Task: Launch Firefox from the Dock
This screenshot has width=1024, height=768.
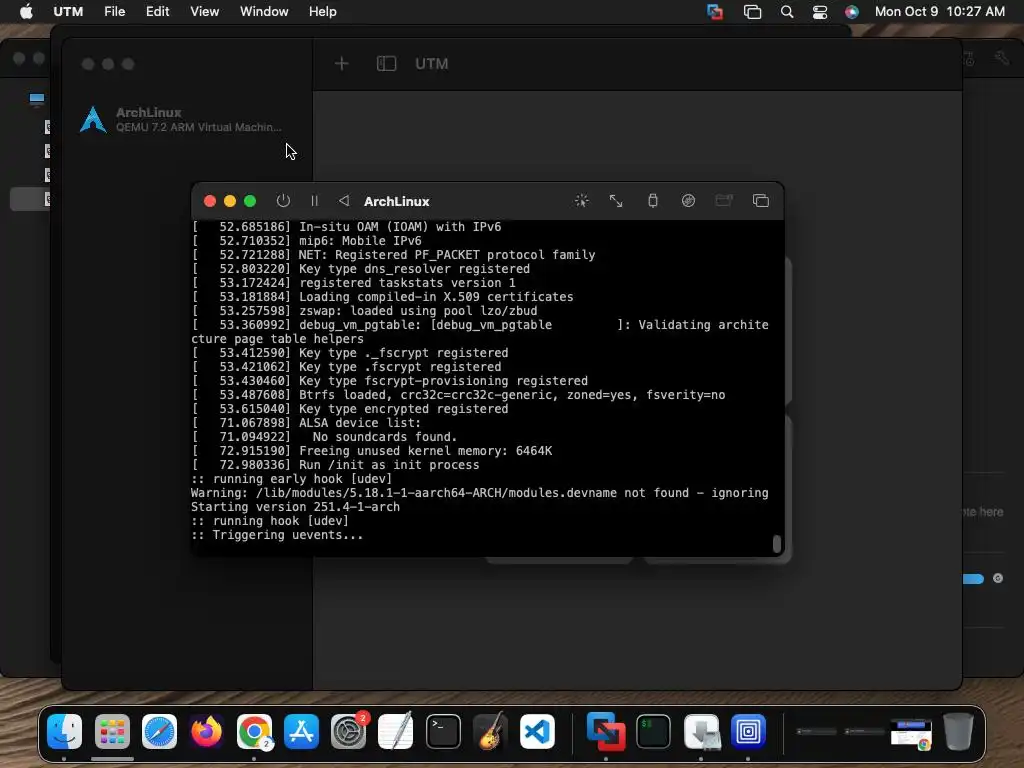Action: [x=206, y=731]
